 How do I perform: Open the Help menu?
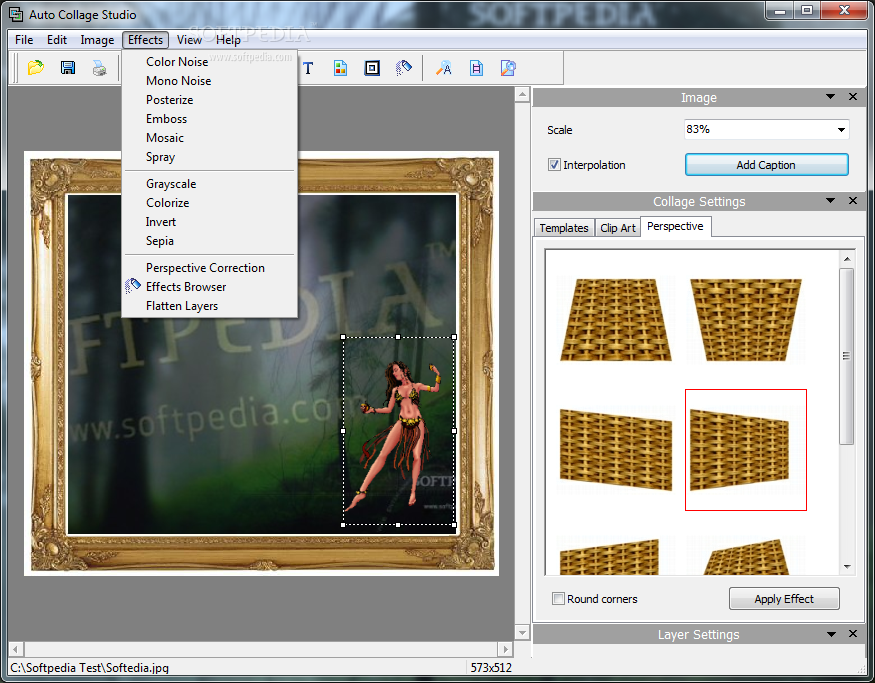point(228,40)
